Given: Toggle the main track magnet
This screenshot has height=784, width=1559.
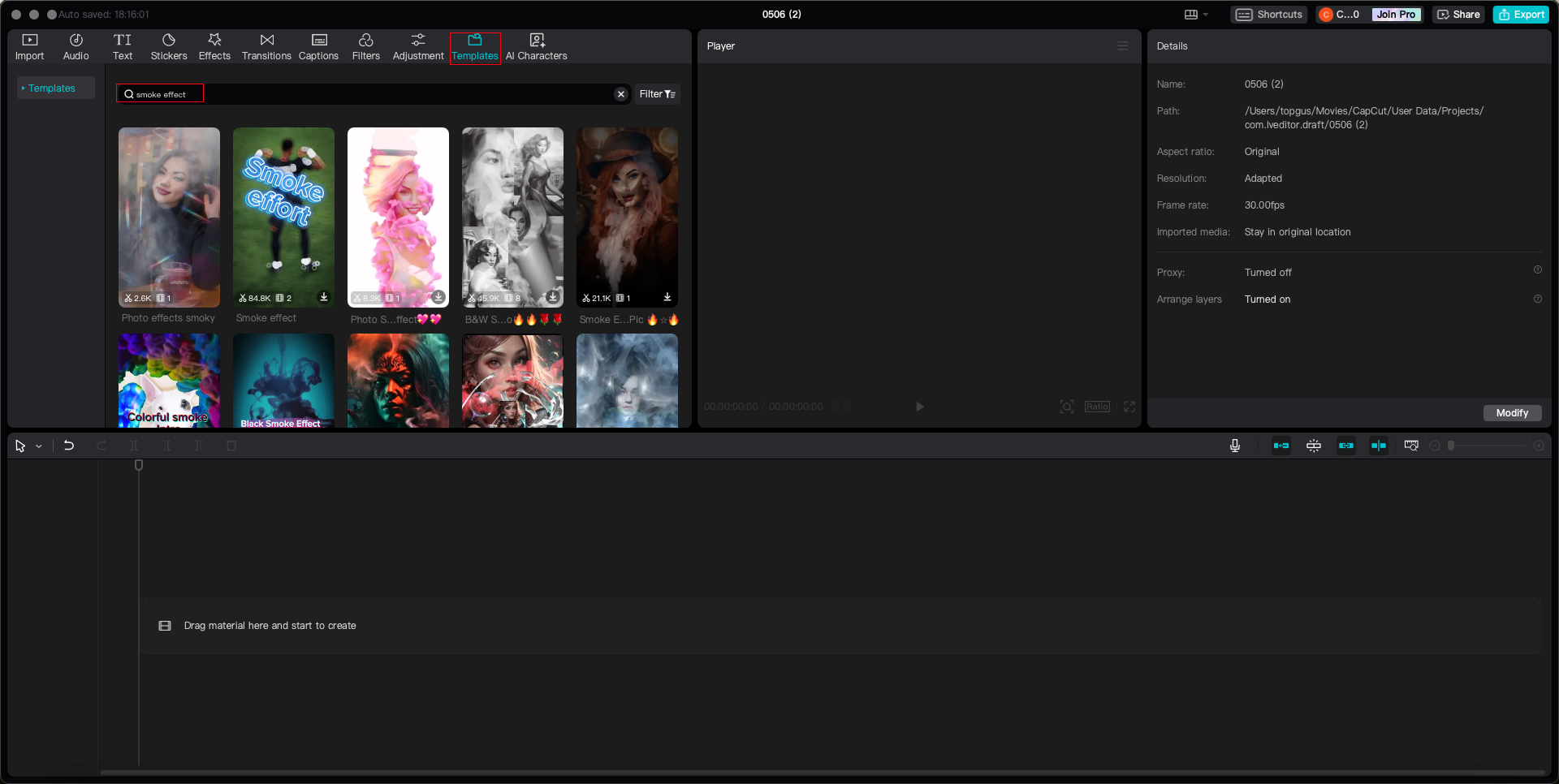Looking at the screenshot, I should point(1281,446).
